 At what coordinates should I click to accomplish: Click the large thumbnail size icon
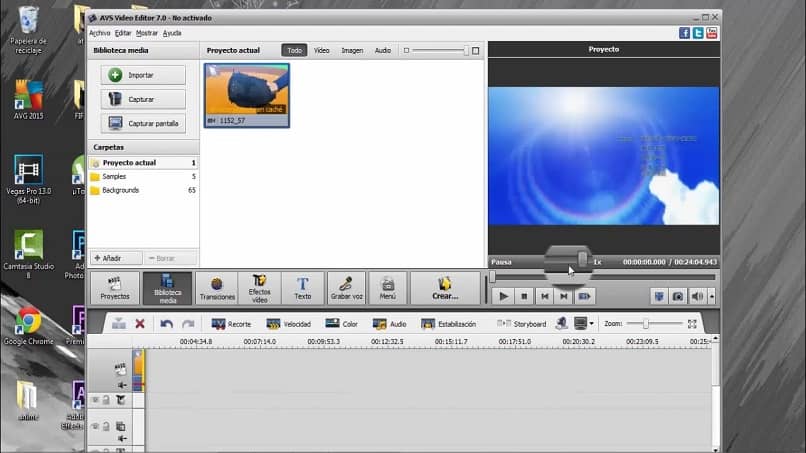[x=475, y=50]
